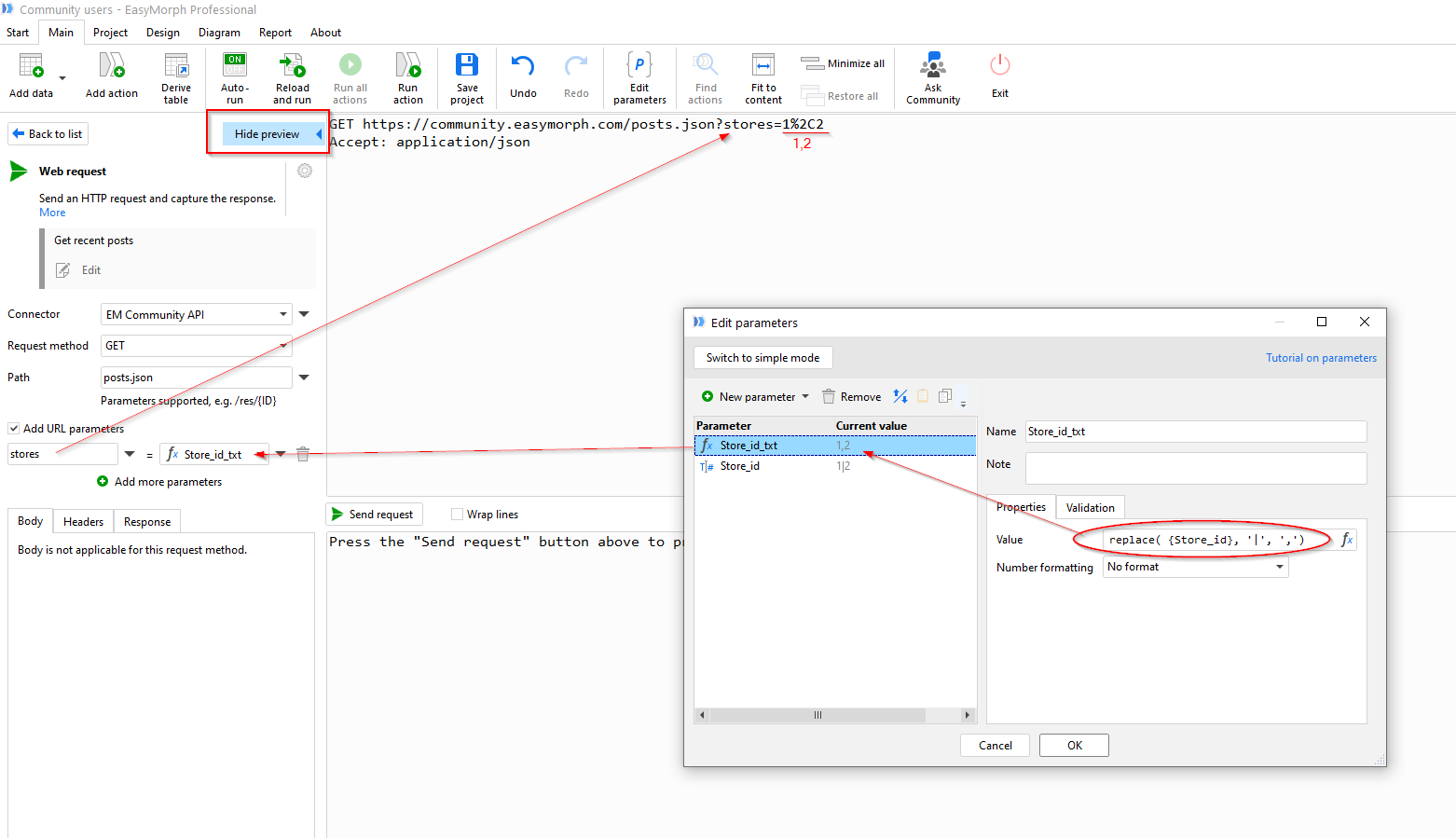Click Minimize all in the toolbar
Screen dimensions: 1456x838
pos(843,63)
